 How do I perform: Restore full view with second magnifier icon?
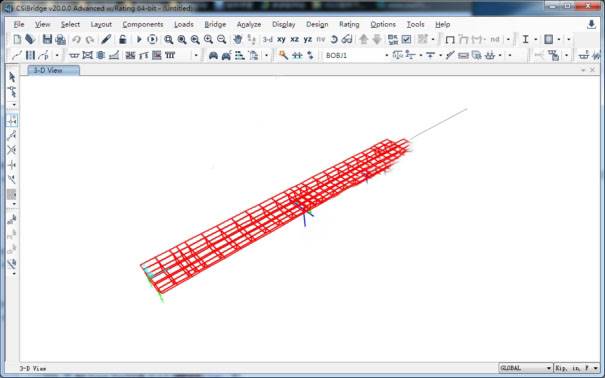click(182, 39)
